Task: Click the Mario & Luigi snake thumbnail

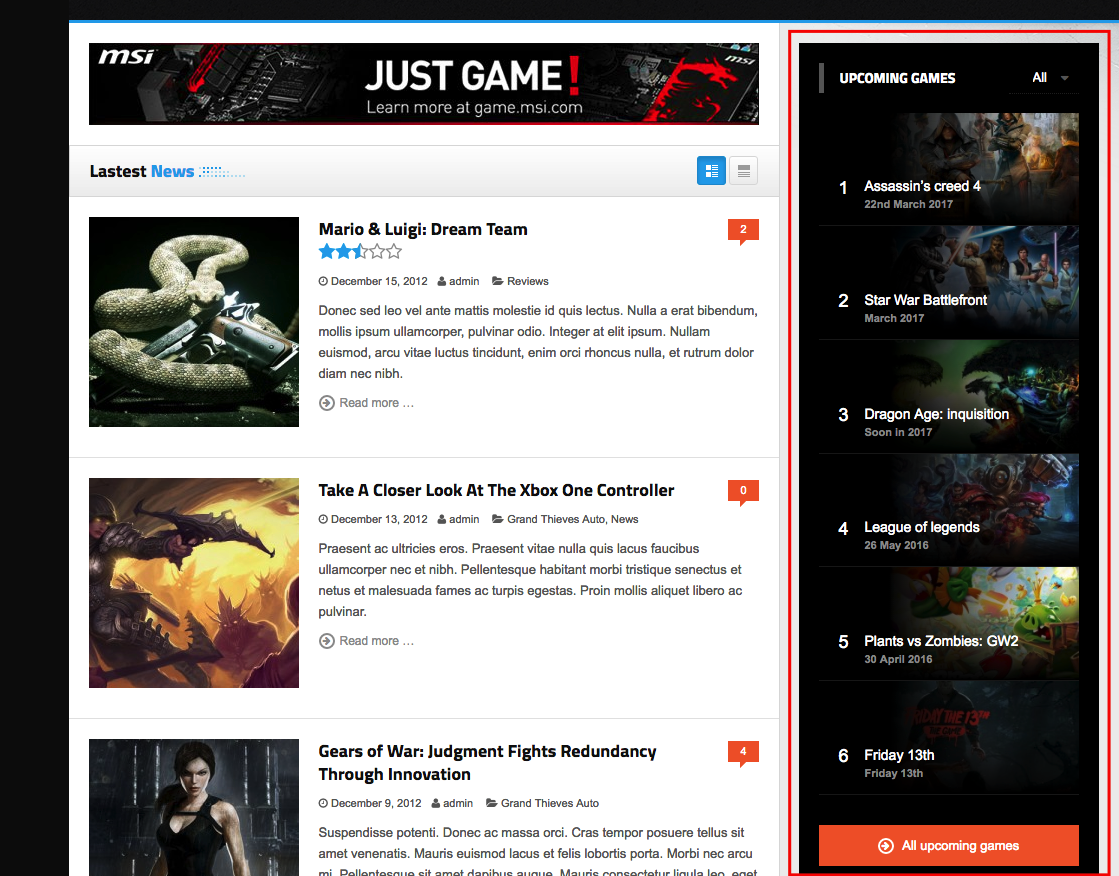Action: pyautogui.click(x=194, y=322)
